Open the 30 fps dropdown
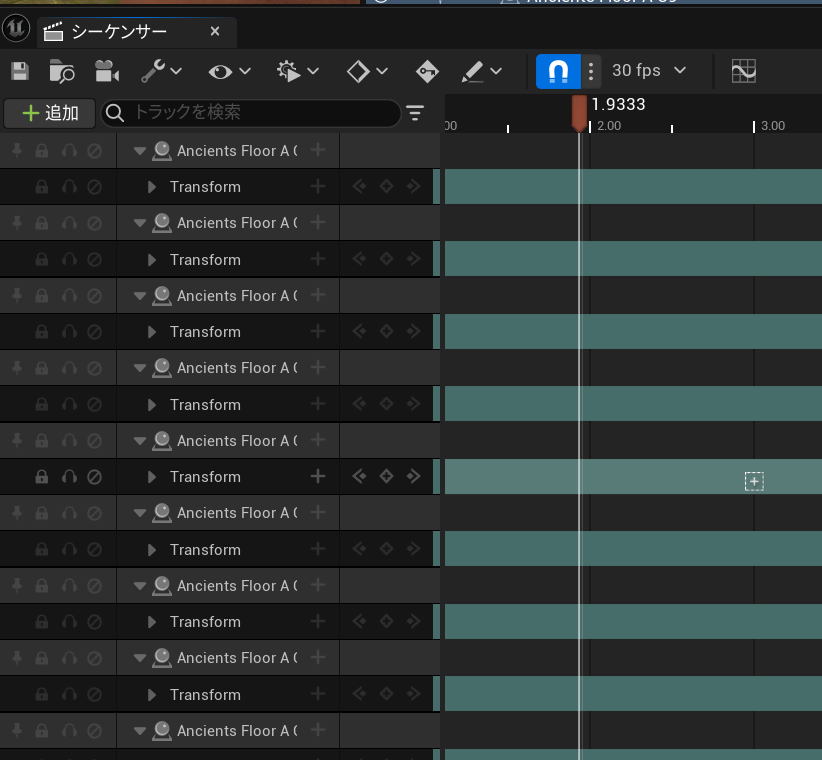This screenshot has height=760, width=822. (645, 71)
